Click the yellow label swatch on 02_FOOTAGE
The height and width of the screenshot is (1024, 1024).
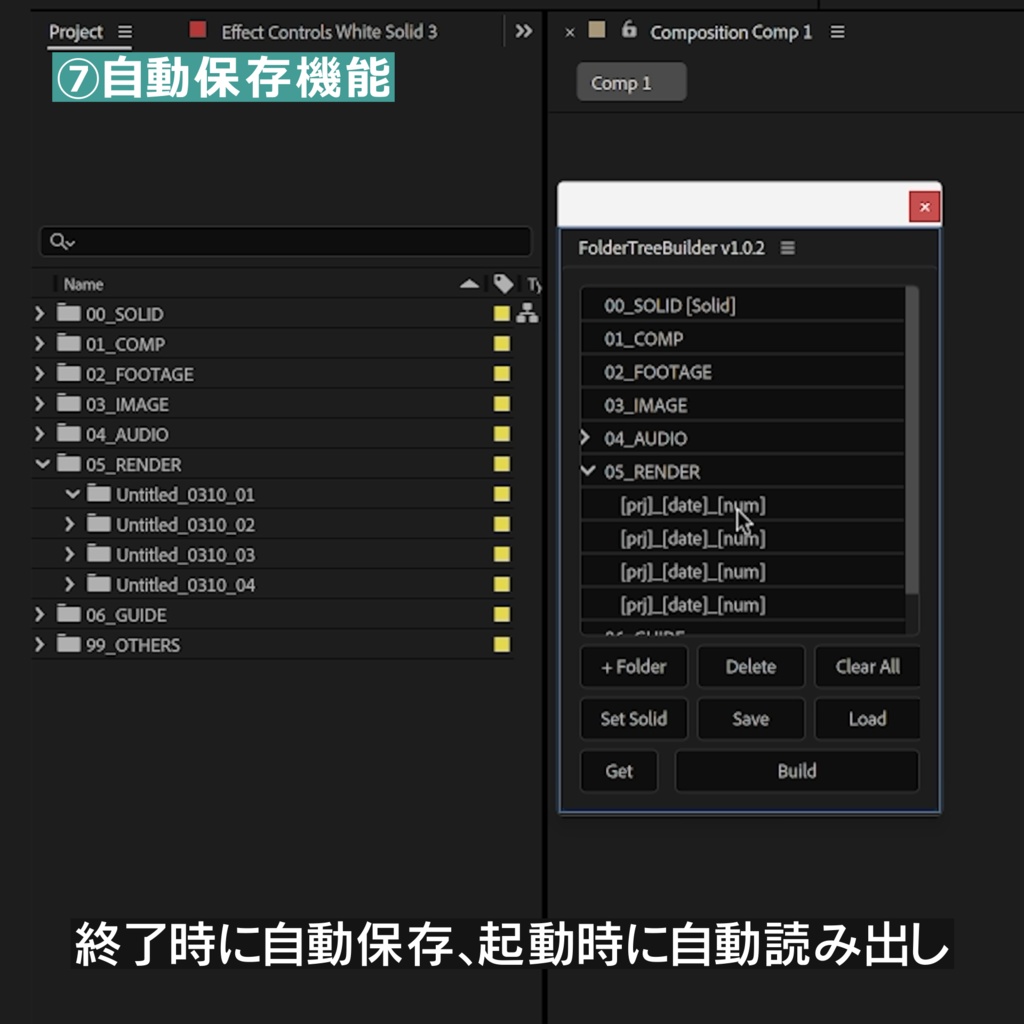coord(501,374)
